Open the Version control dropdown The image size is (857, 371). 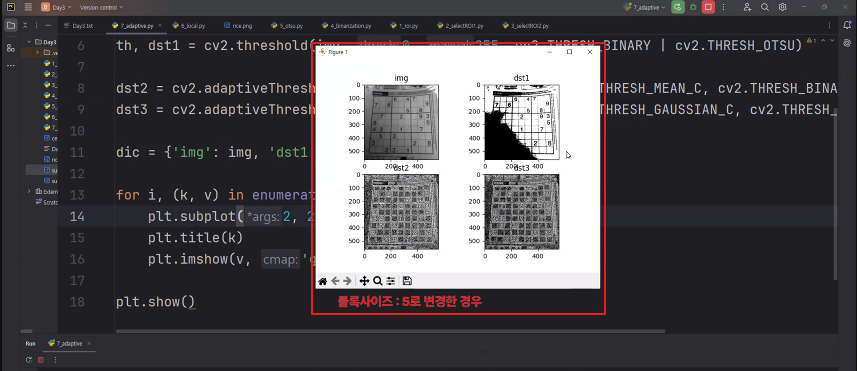(x=101, y=7)
